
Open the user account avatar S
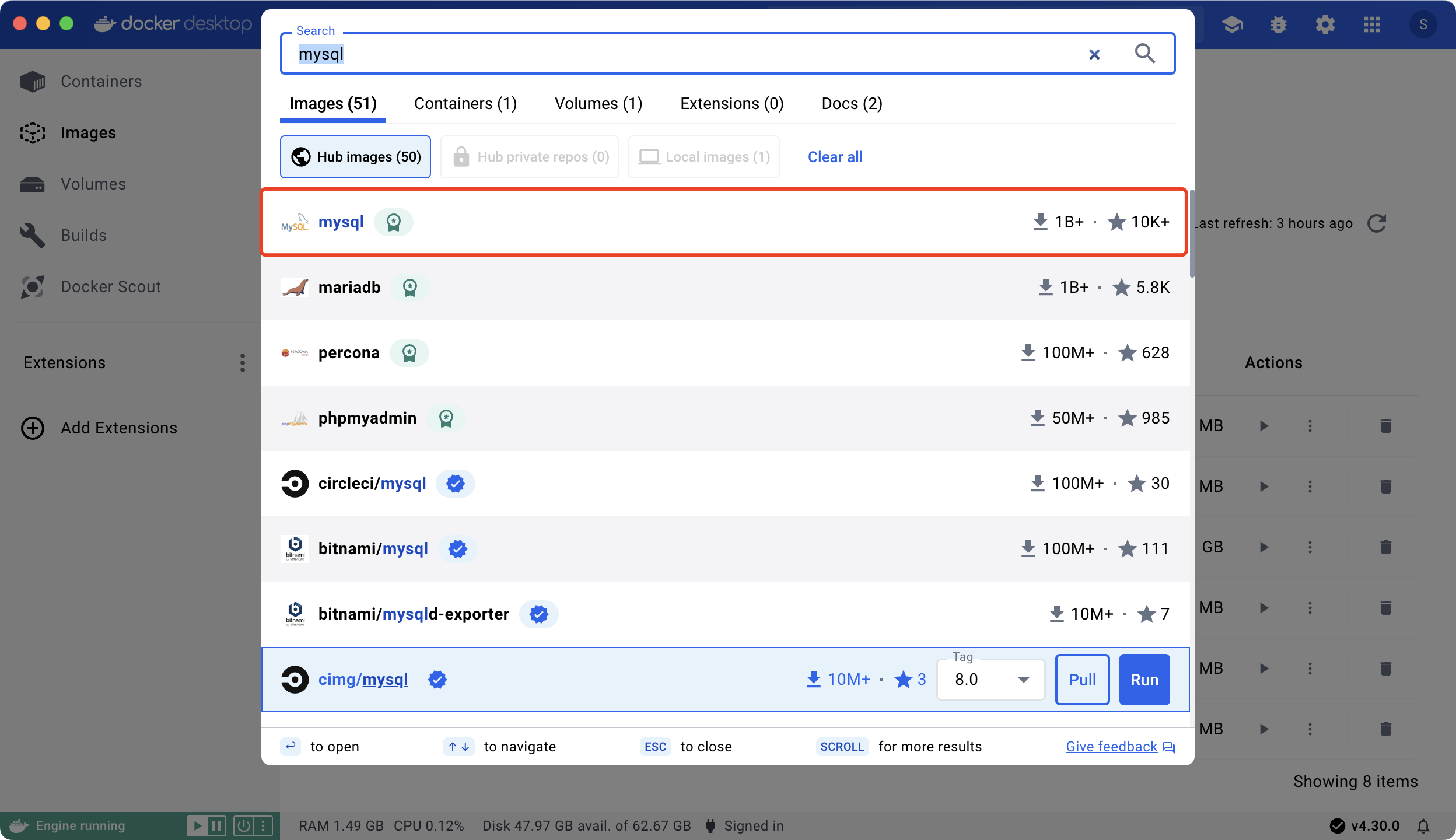pyautogui.click(x=1423, y=24)
